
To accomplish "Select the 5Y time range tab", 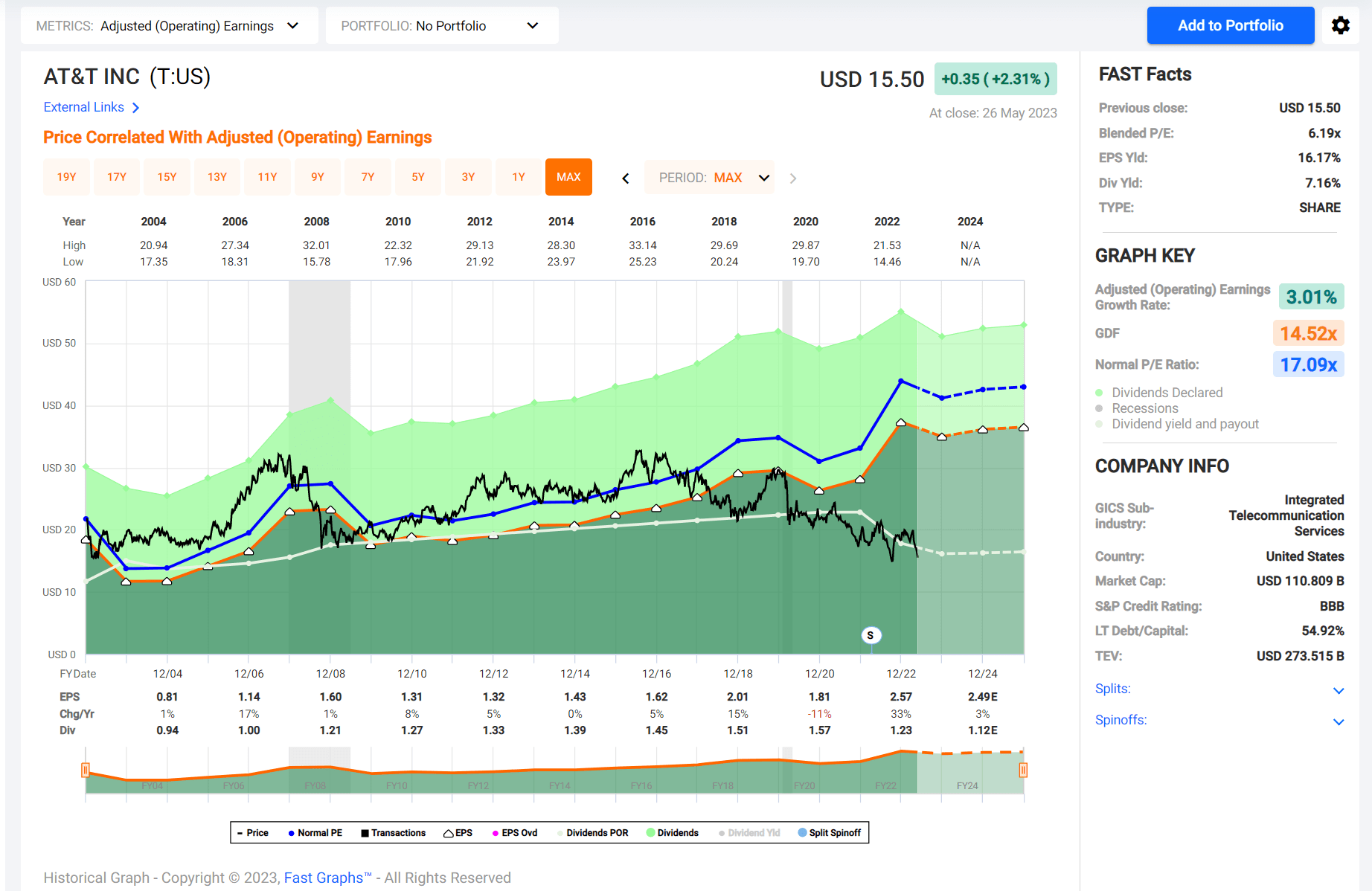I will pyautogui.click(x=418, y=177).
